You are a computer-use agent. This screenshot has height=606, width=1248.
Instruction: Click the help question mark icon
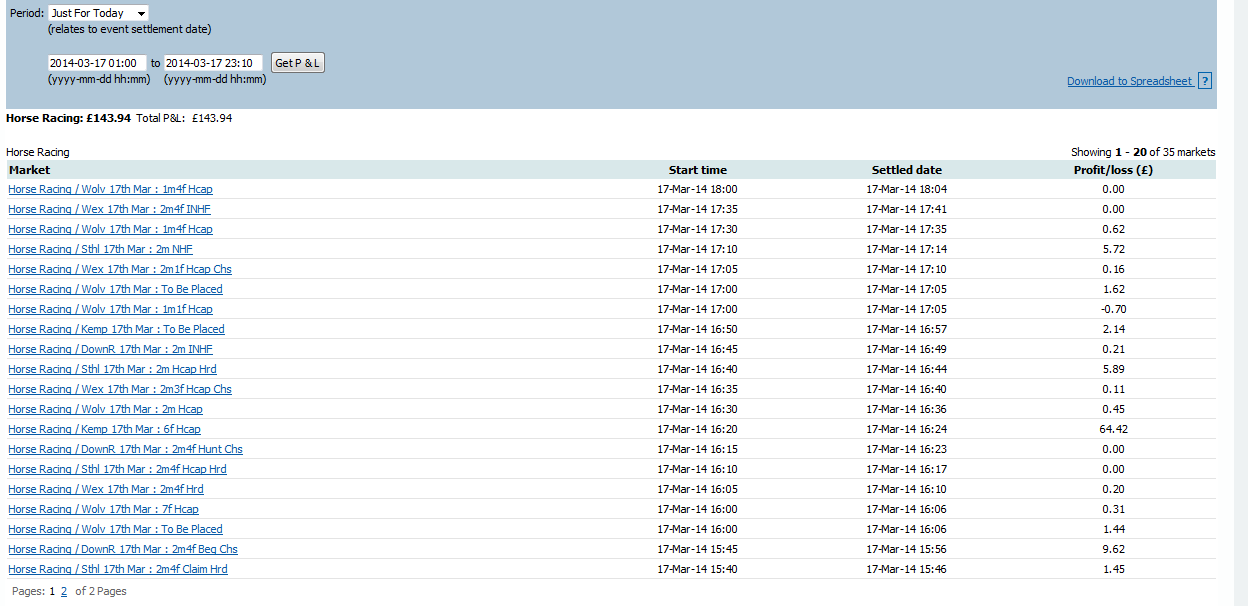(1205, 81)
